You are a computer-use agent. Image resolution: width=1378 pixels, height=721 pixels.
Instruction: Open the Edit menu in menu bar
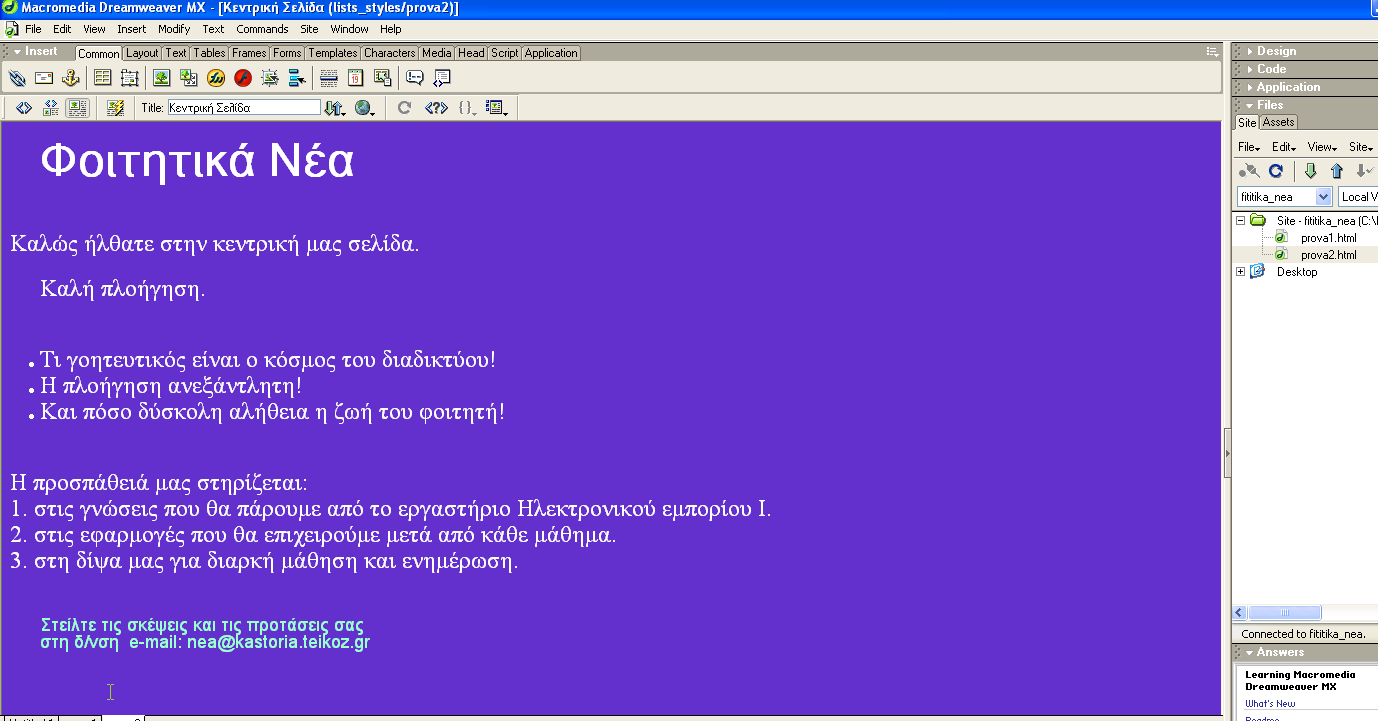click(62, 29)
